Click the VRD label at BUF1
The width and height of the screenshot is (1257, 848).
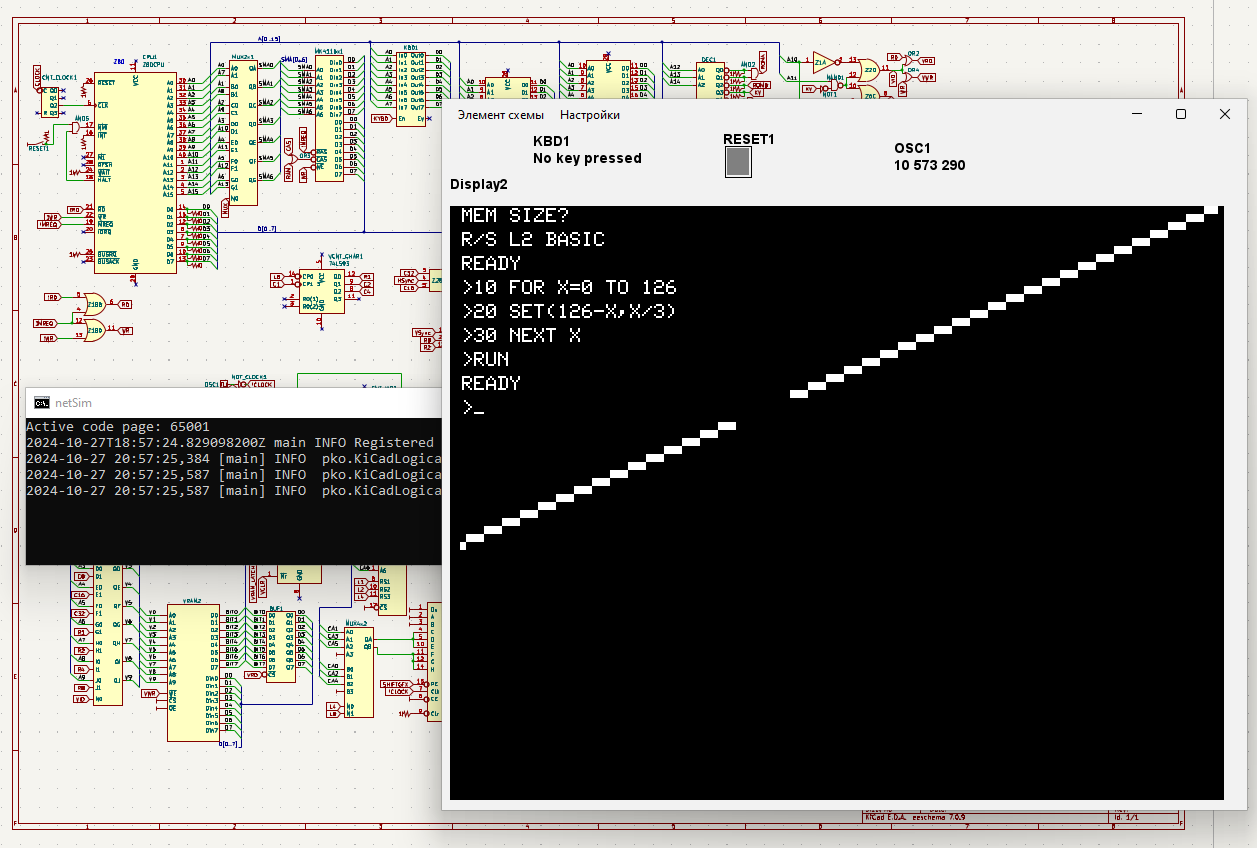click(x=253, y=675)
